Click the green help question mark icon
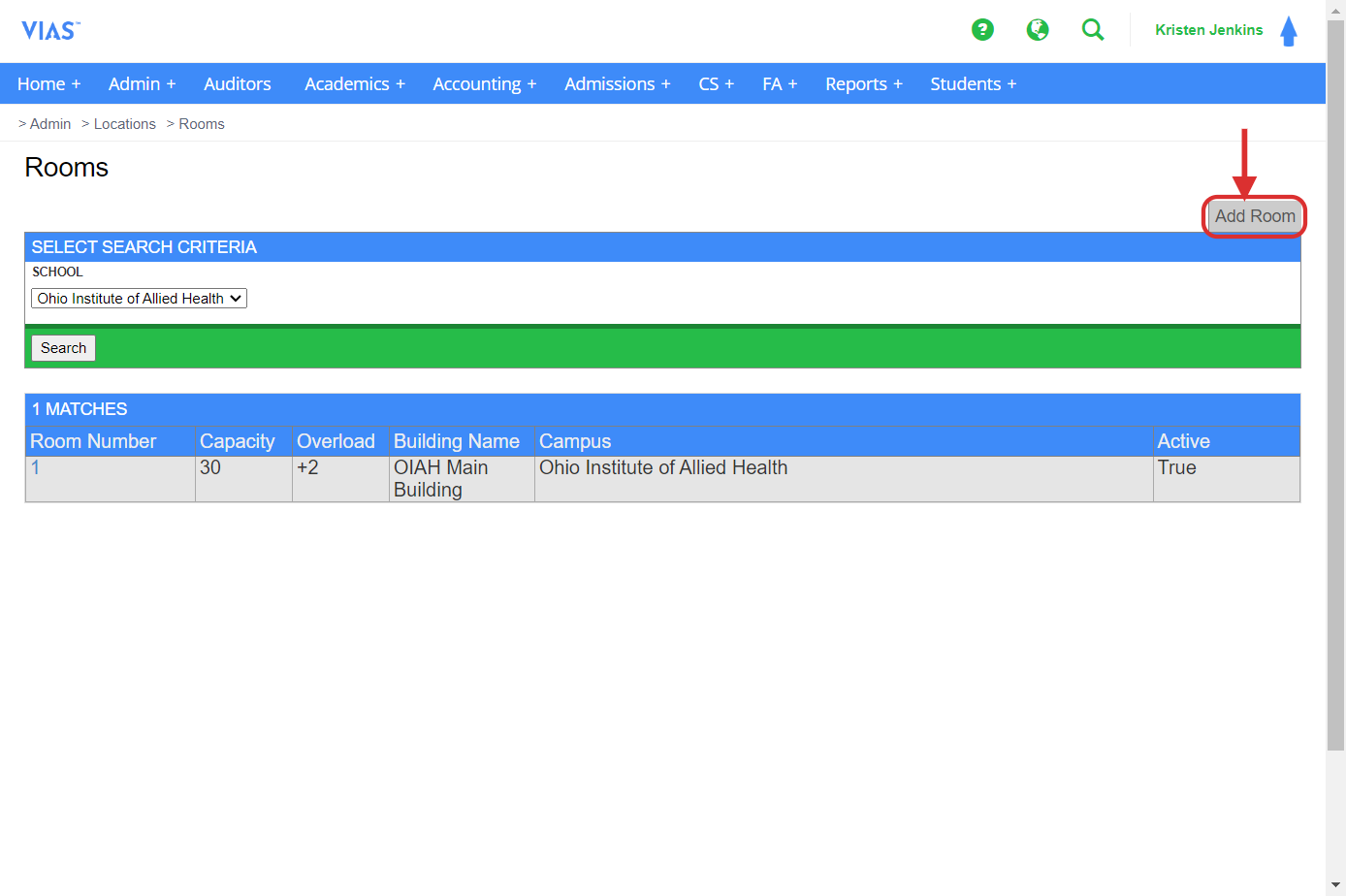1346x896 pixels. [x=982, y=30]
